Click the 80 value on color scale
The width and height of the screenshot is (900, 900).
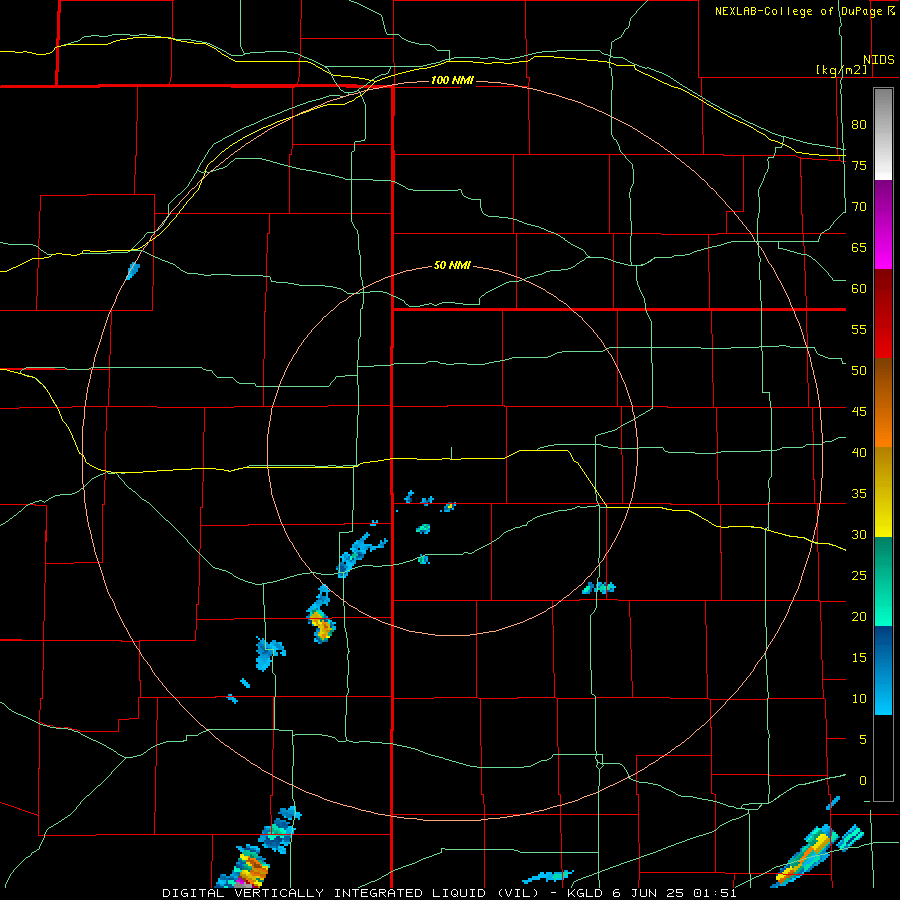[x=859, y=125]
